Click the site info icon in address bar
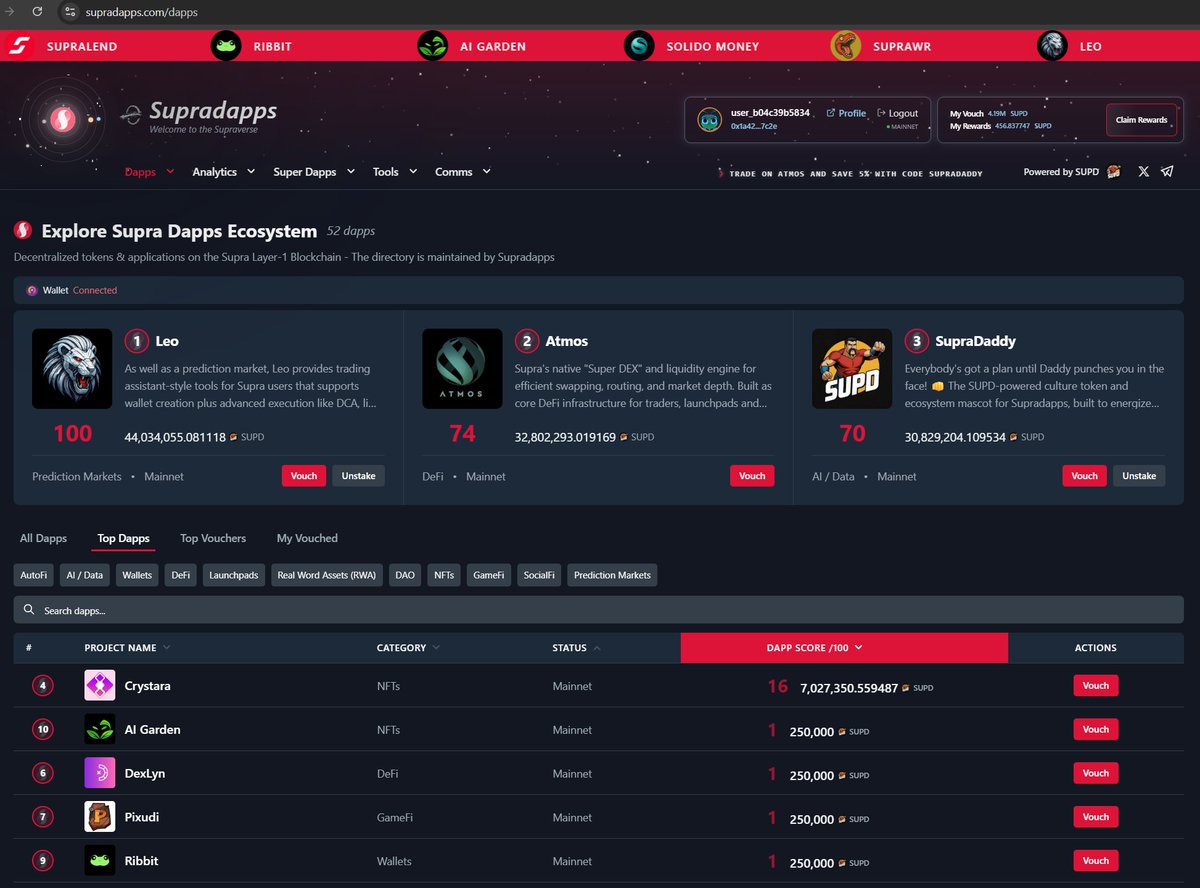This screenshot has height=888, width=1200. (69, 12)
